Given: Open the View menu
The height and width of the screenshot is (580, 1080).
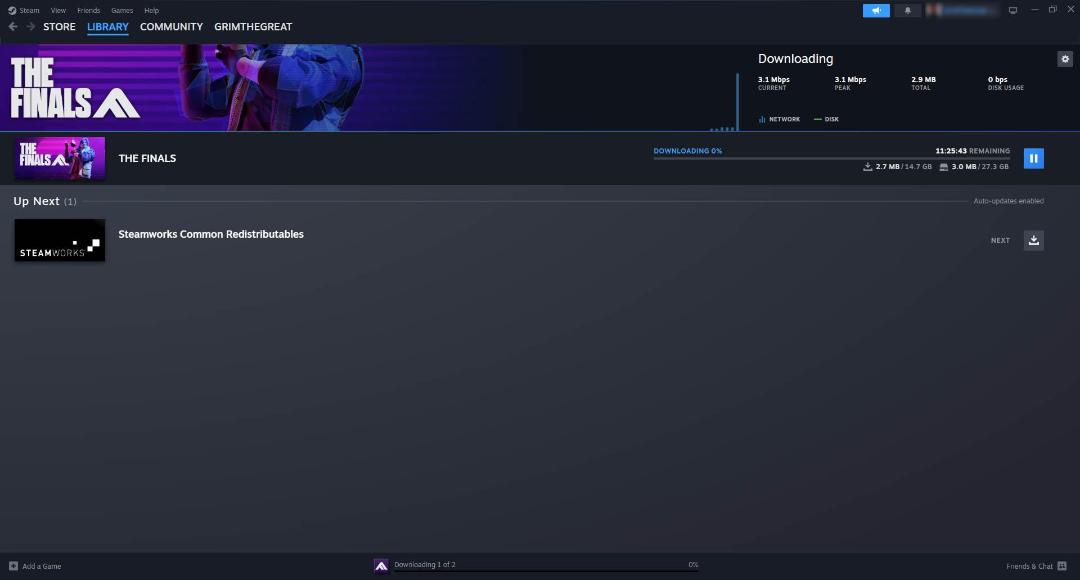Looking at the screenshot, I should coord(59,10).
